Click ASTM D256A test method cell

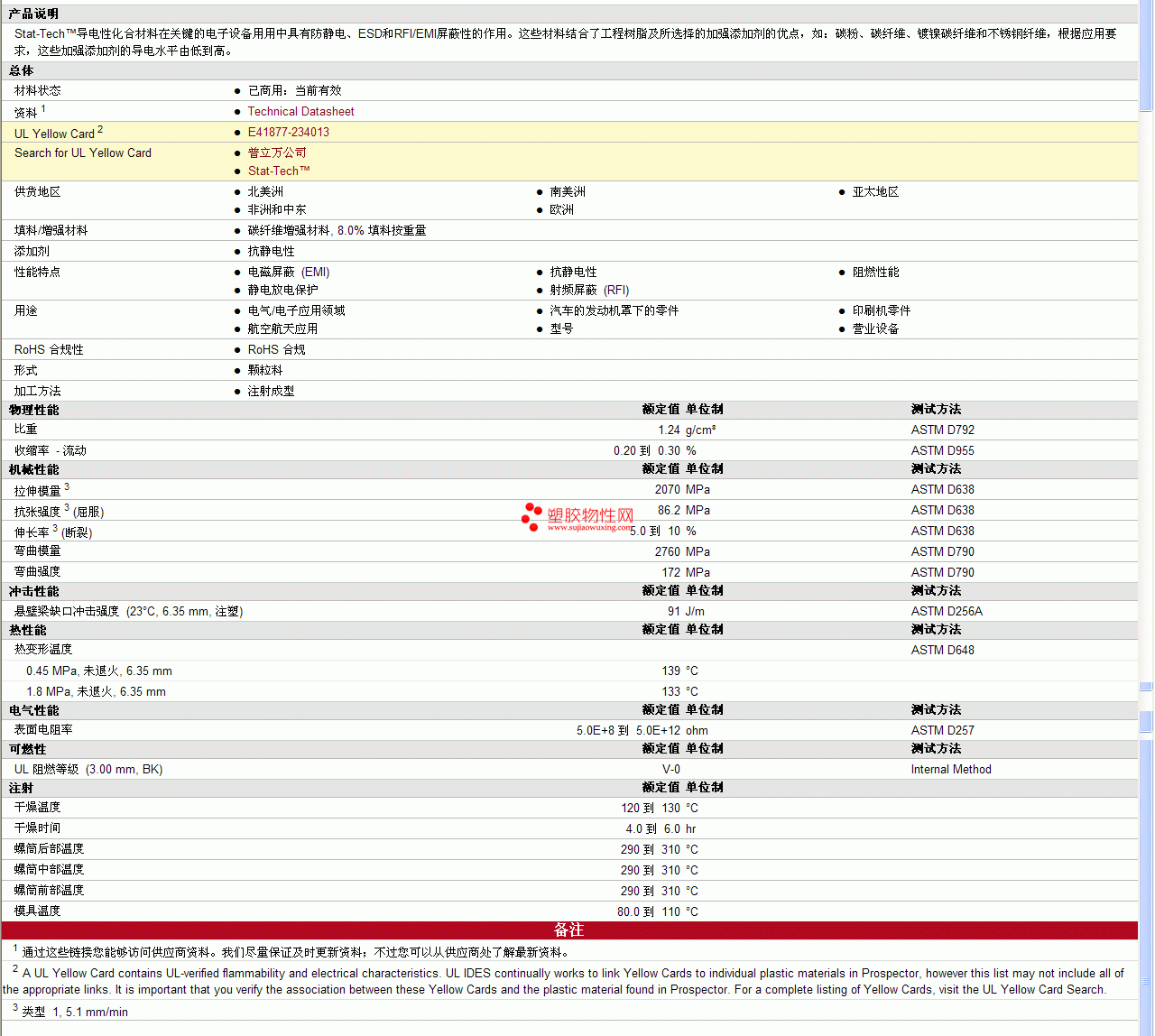[947, 611]
